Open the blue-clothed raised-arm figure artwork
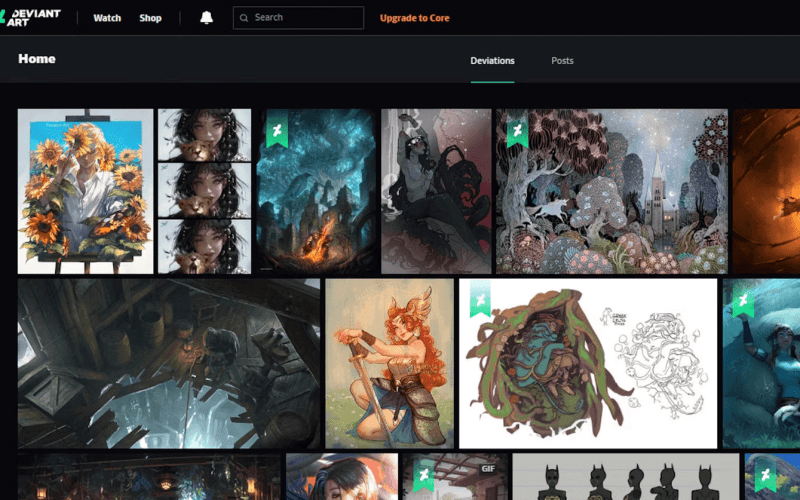 click(761, 363)
